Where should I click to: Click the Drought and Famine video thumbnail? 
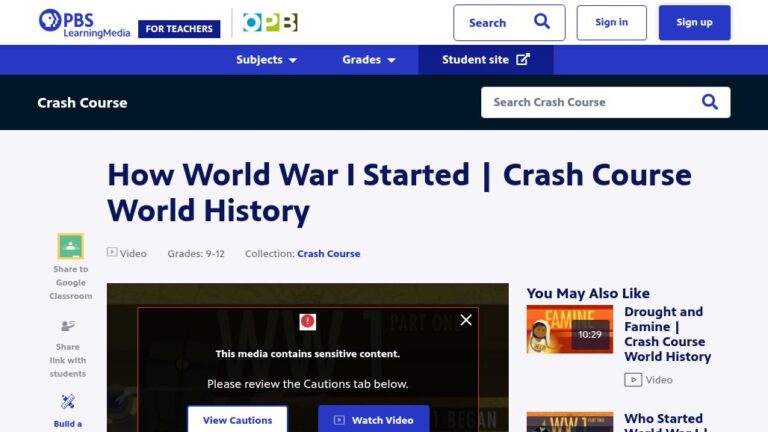click(570, 329)
